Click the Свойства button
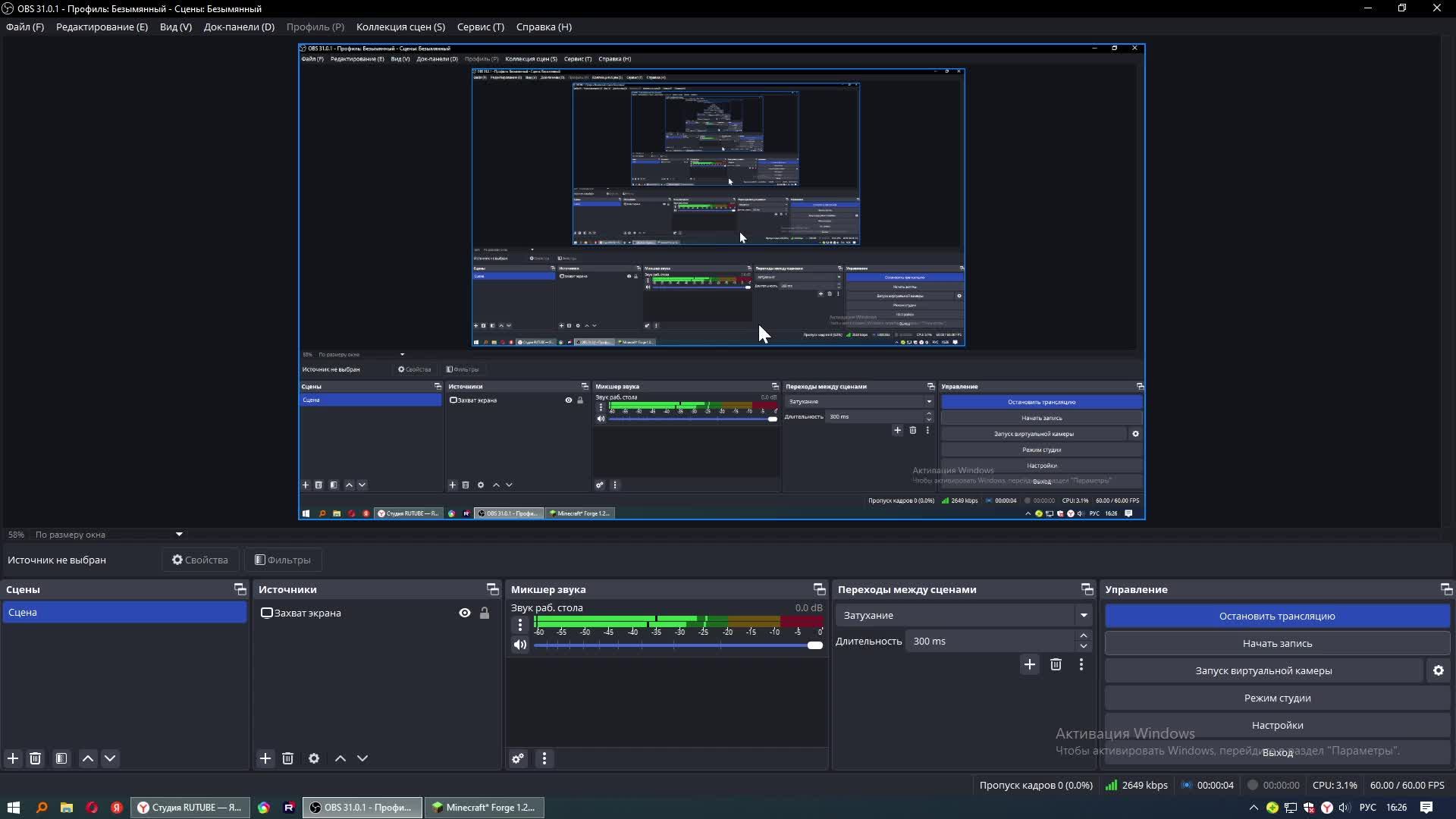This screenshot has width=1456, height=819. click(200, 560)
